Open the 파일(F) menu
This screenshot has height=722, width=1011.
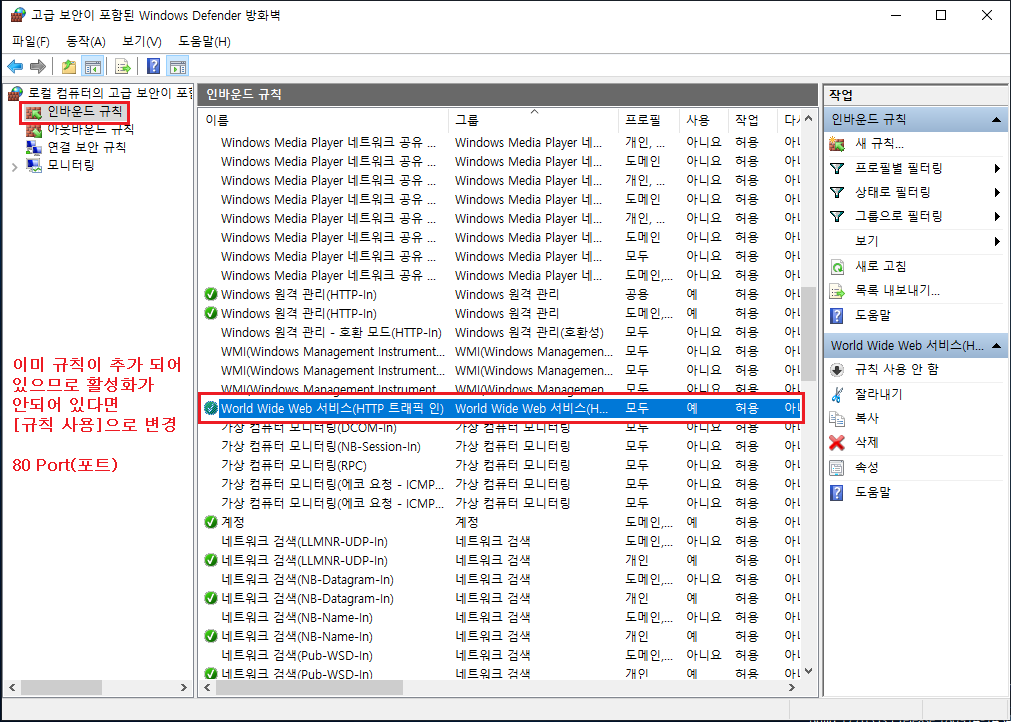pyautogui.click(x=31, y=42)
